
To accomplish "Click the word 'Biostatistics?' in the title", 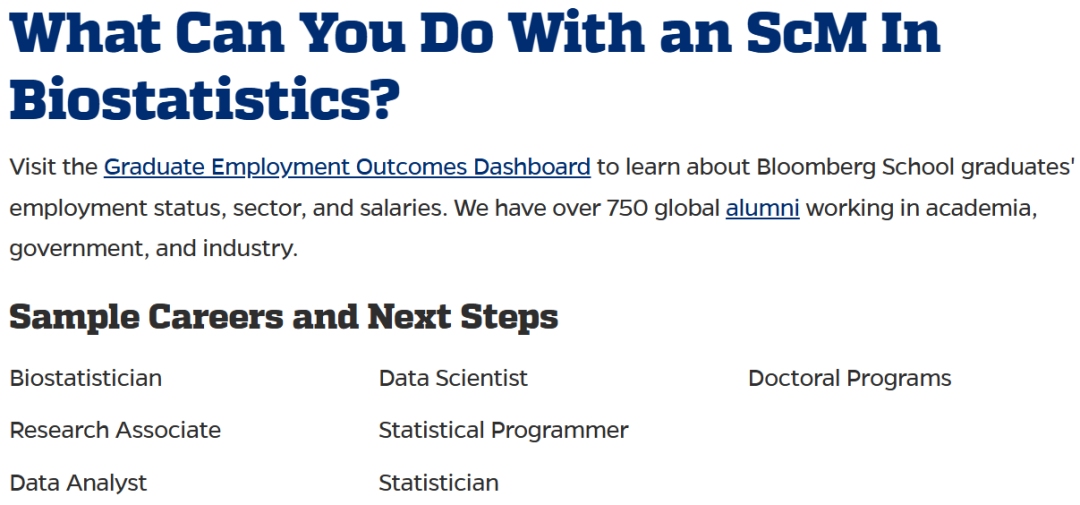I will point(205,97).
